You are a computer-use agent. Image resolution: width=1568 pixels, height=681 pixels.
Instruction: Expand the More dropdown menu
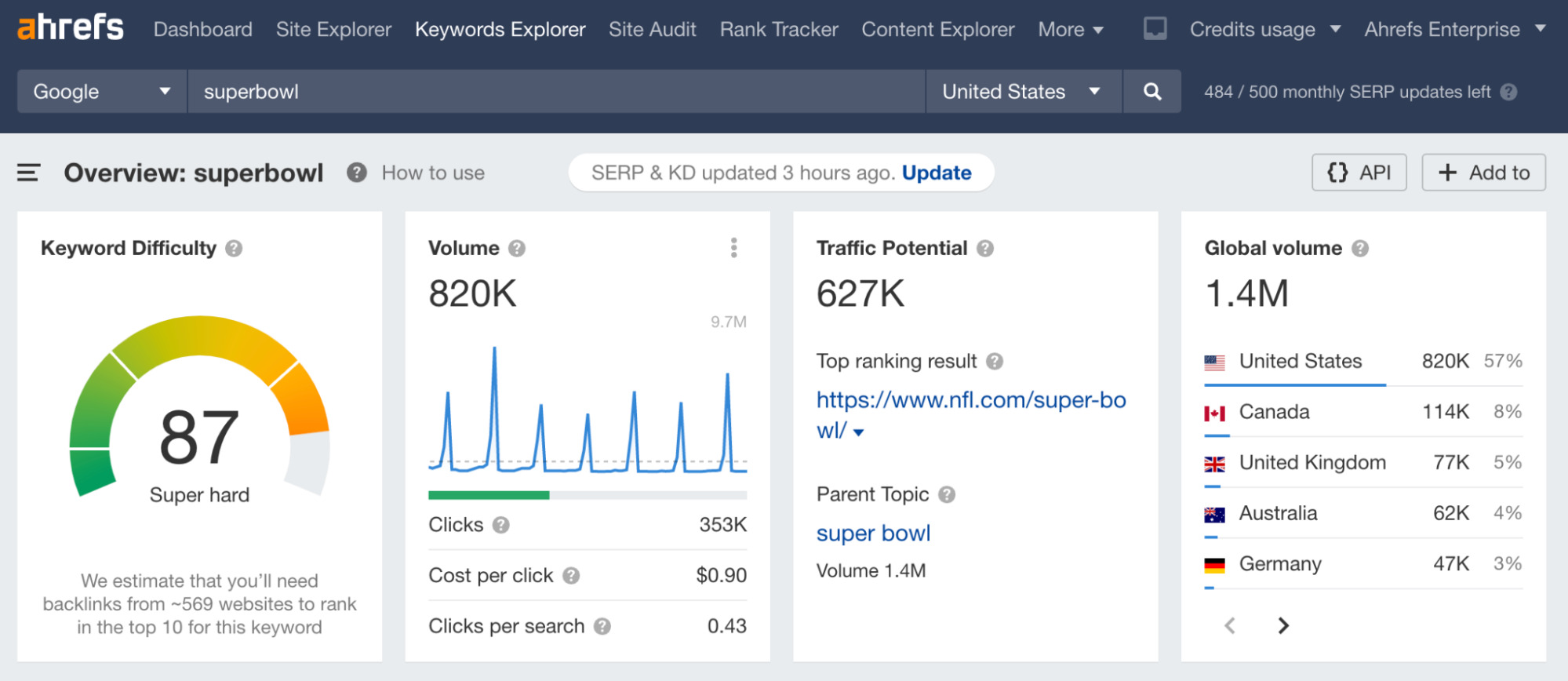tap(1071, 29)
